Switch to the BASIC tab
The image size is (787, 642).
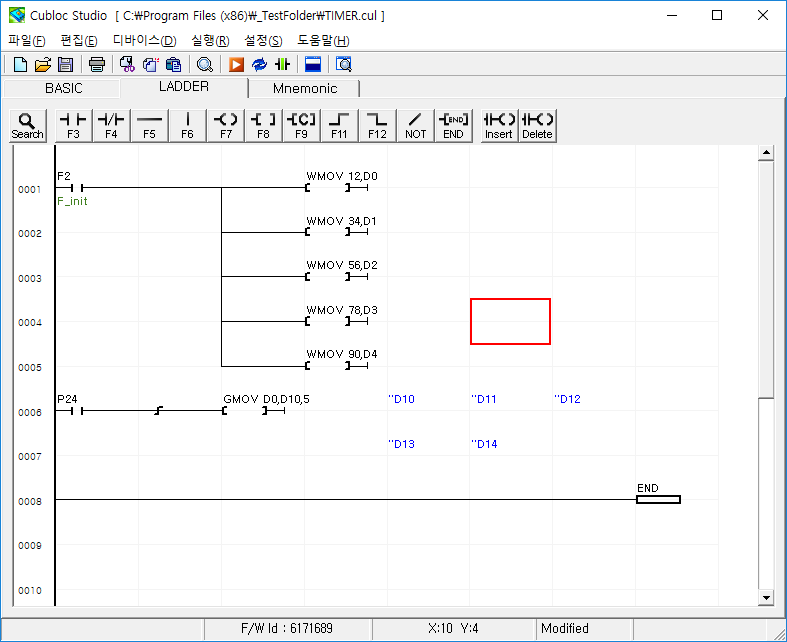[x=64, y=88]
